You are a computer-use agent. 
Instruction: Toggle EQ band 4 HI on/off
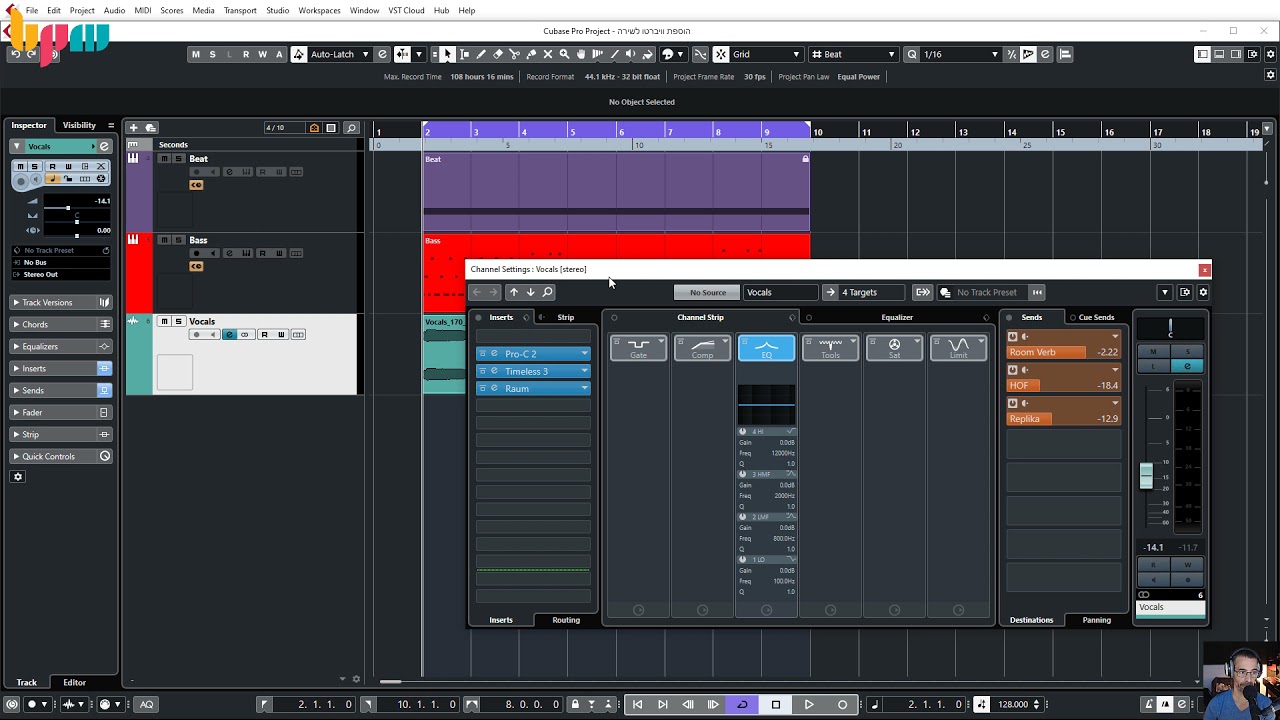tap(743, 432)
